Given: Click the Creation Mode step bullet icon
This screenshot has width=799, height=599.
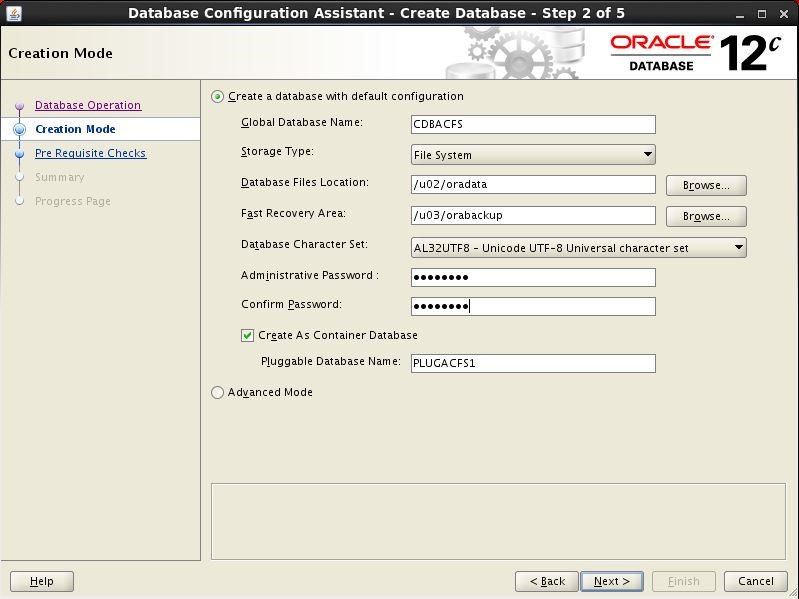Looking at the screenshot, I should (x=19, y=129).
